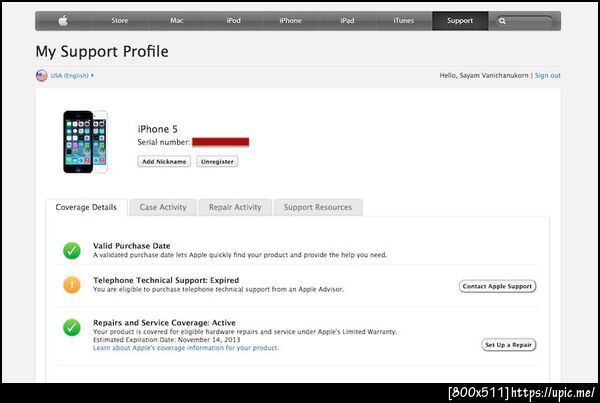Click the USA flag icon

41,75
